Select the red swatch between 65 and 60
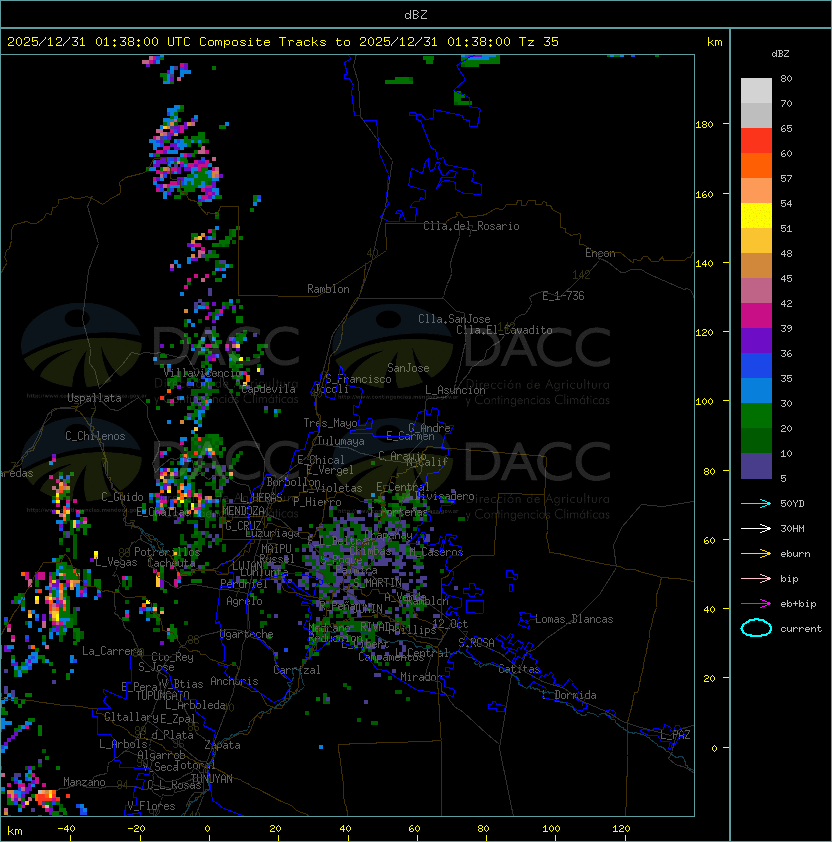 point(756,141)
